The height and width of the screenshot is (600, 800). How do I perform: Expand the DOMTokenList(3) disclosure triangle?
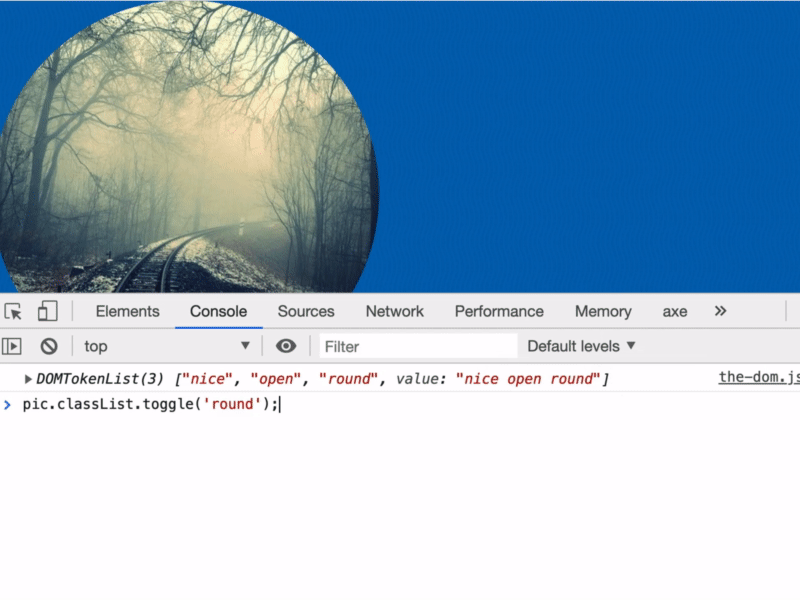coord(28,379)
